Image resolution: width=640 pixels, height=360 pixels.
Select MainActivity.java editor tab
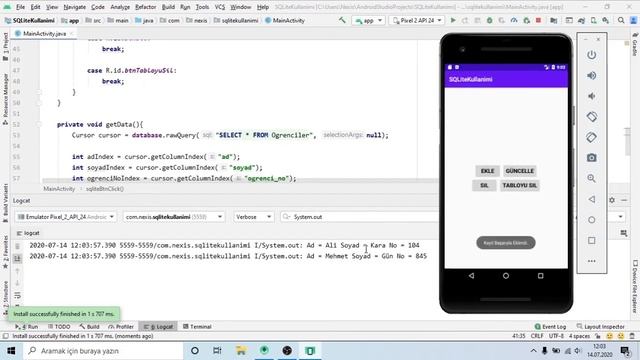44,34
